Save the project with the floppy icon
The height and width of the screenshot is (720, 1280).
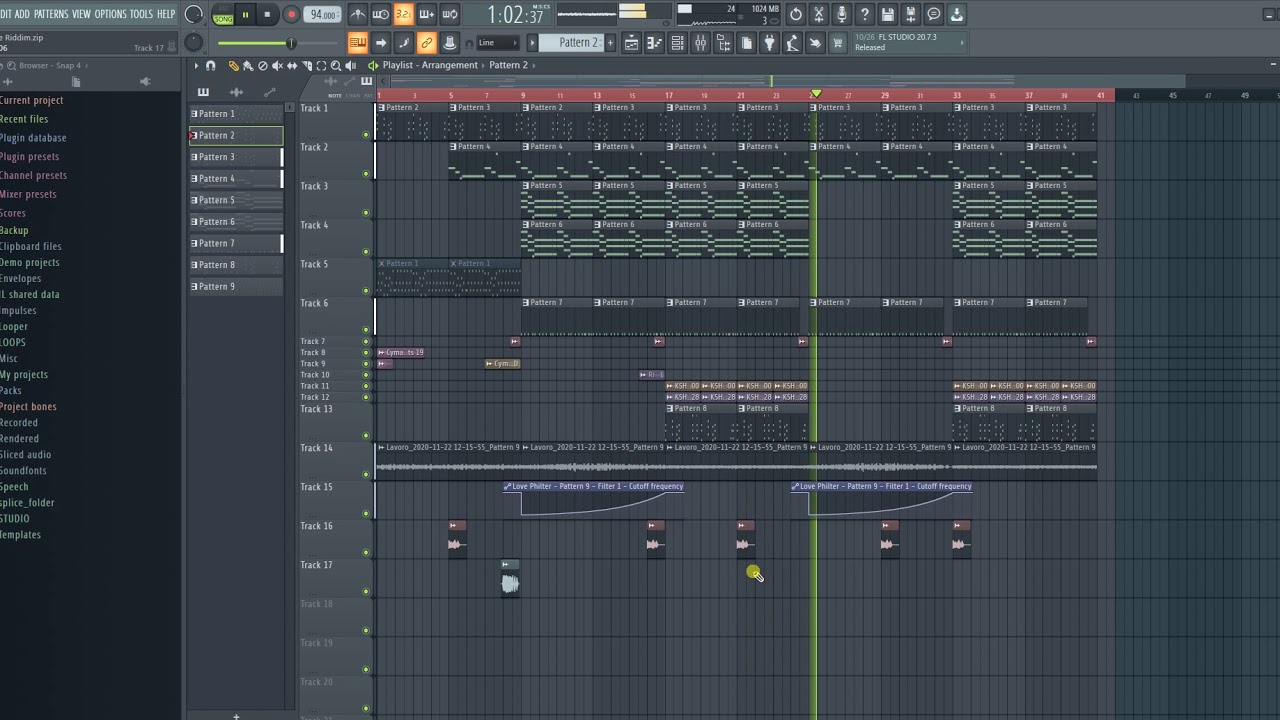tap(888, 14)
